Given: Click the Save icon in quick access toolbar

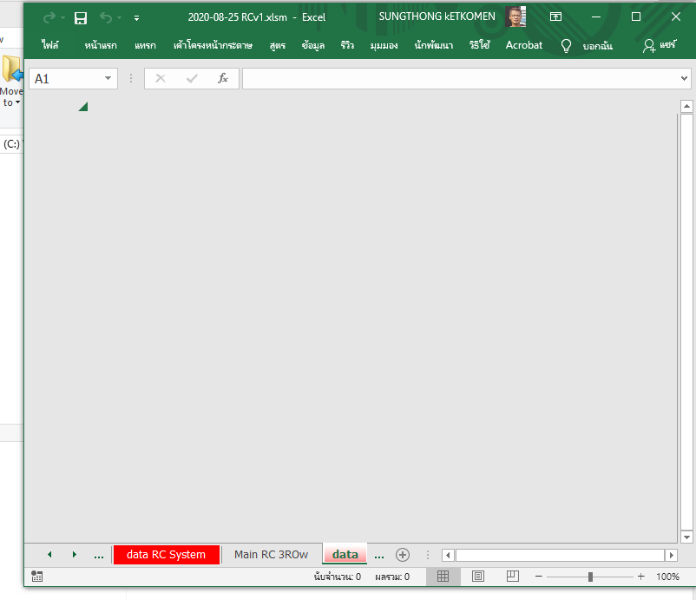Looking at the screenshot, I should (81, 17).
